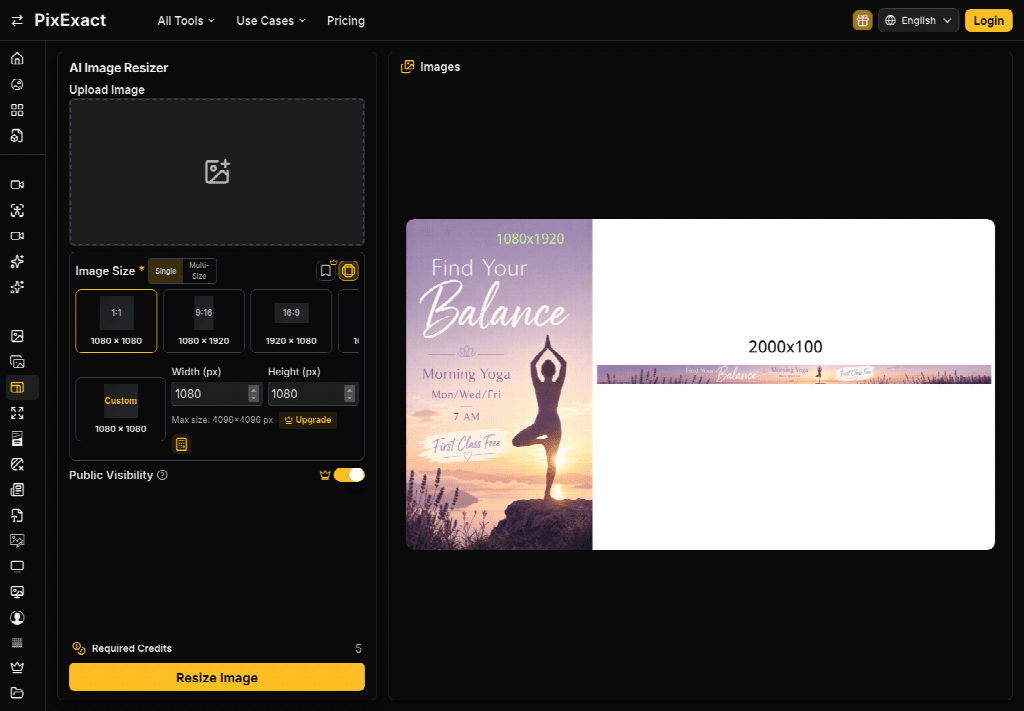The width and height of the screenshot is (1024, 711).
Task: Open the fullscreen expand-arrows icon in the sidebar
Action: point(17,413)
